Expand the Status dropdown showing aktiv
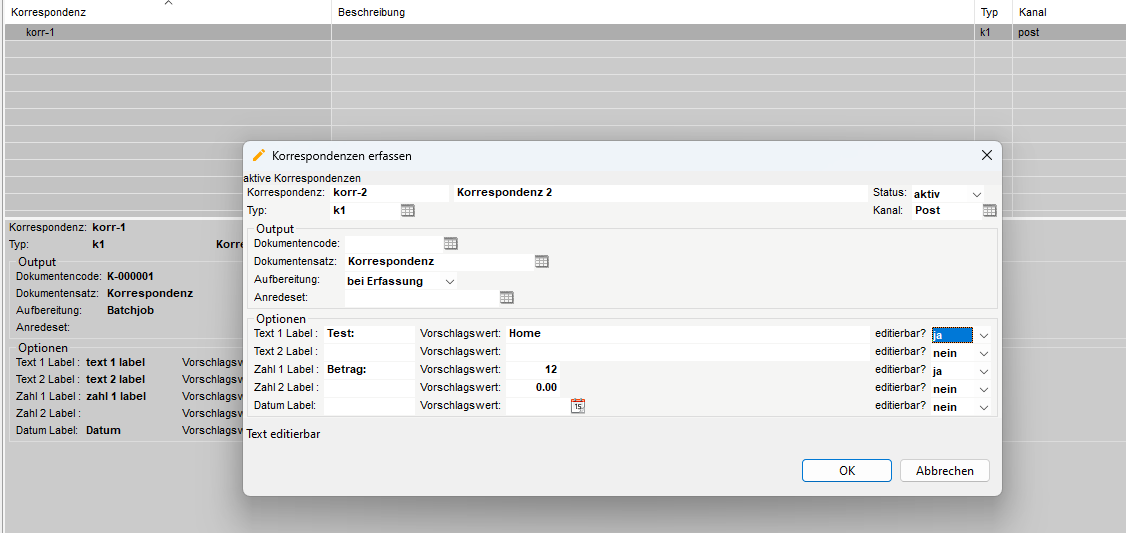 [x=976, y=194]
